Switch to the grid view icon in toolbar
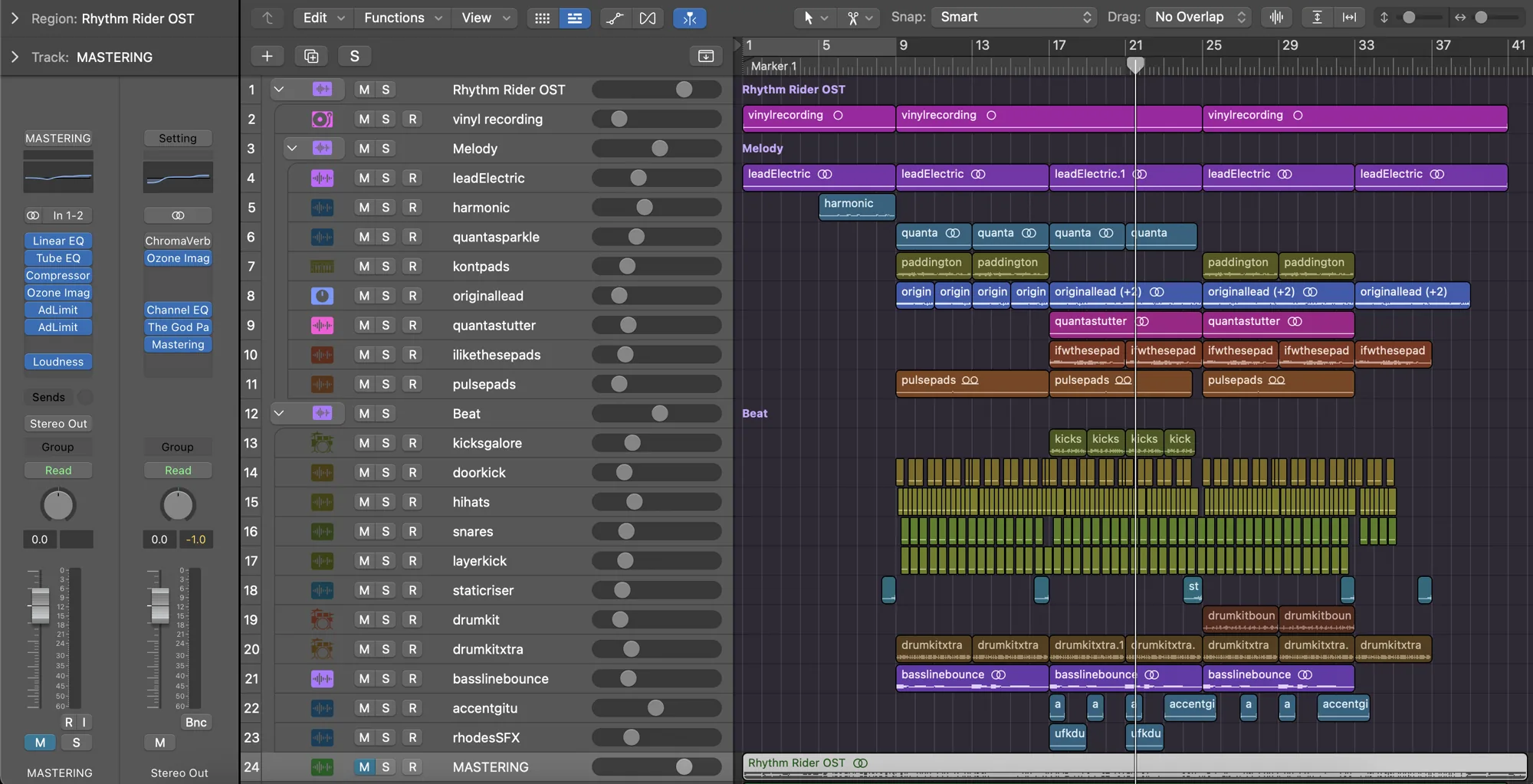 [x=542, y=18]
